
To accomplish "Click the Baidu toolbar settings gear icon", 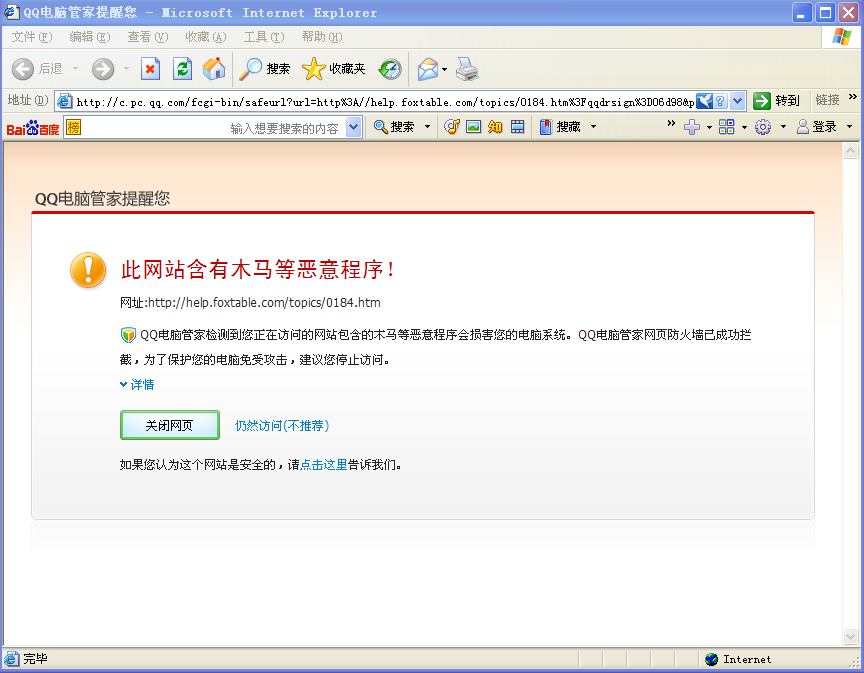I will click(x=763, y=127).
